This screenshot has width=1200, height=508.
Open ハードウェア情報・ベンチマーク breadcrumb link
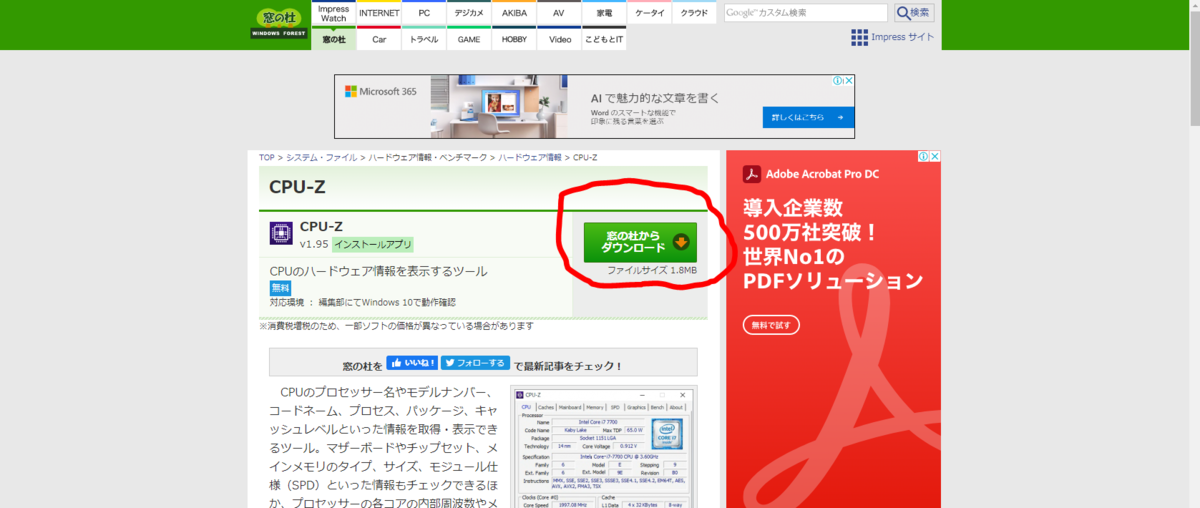point(427,158)
